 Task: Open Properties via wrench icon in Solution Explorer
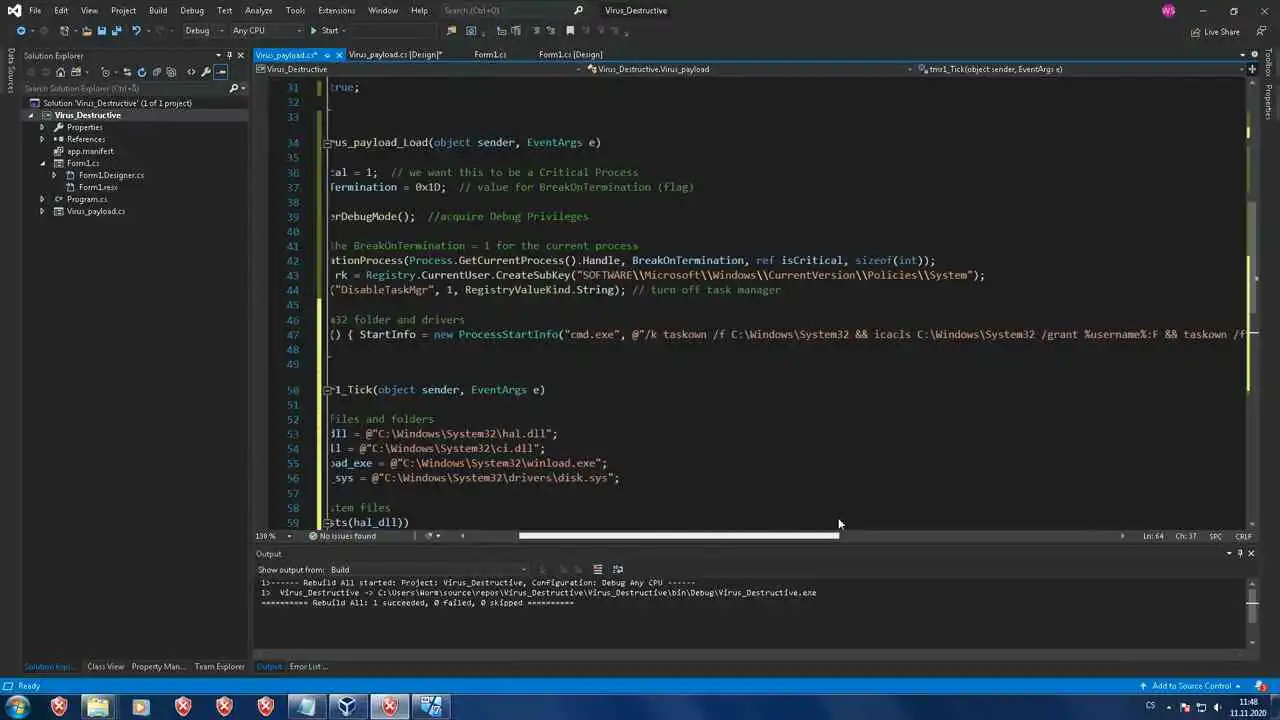206,72
